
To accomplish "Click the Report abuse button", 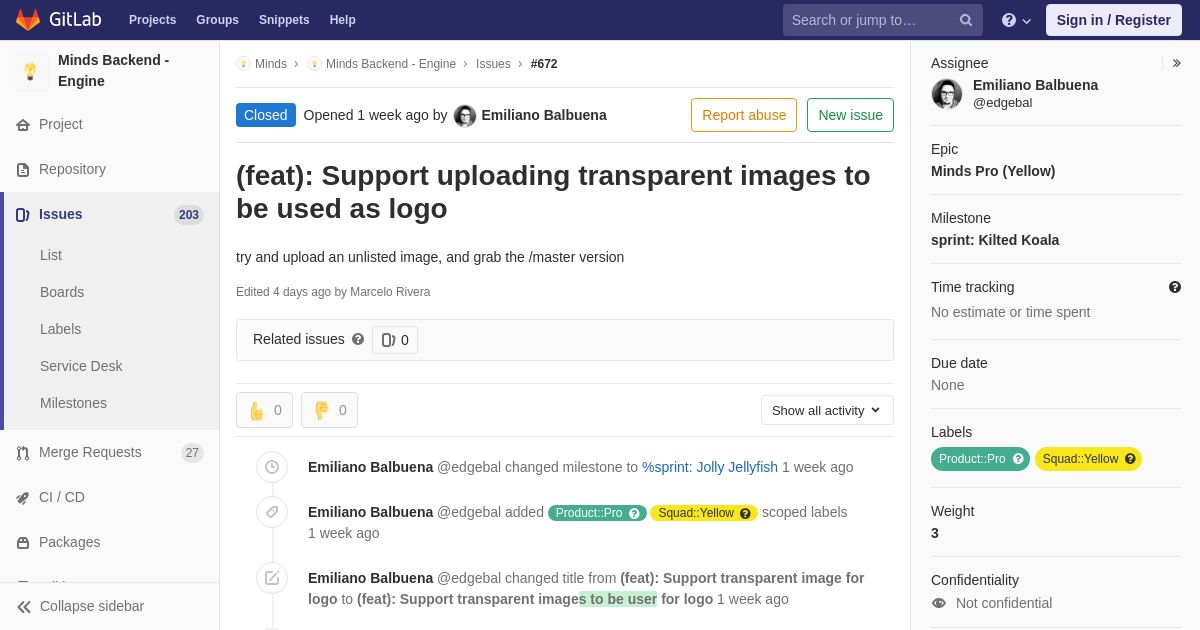I will pyautogui.click(x=744, y=115).
